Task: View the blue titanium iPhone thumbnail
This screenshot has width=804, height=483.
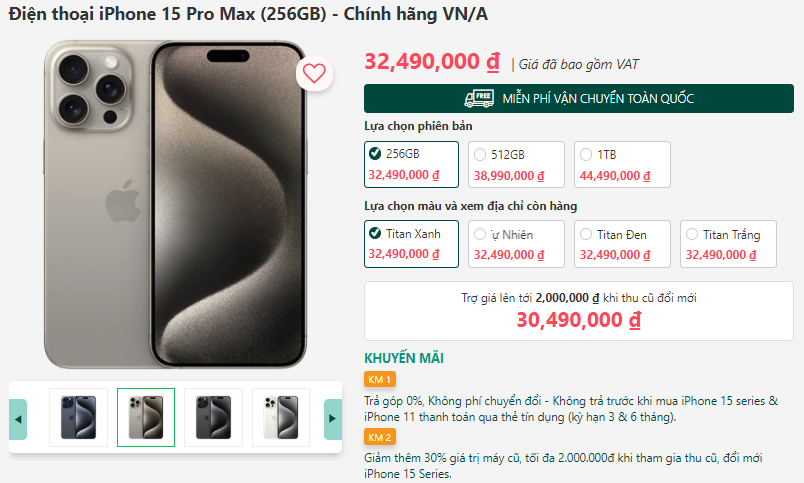Action: (78, 417)
